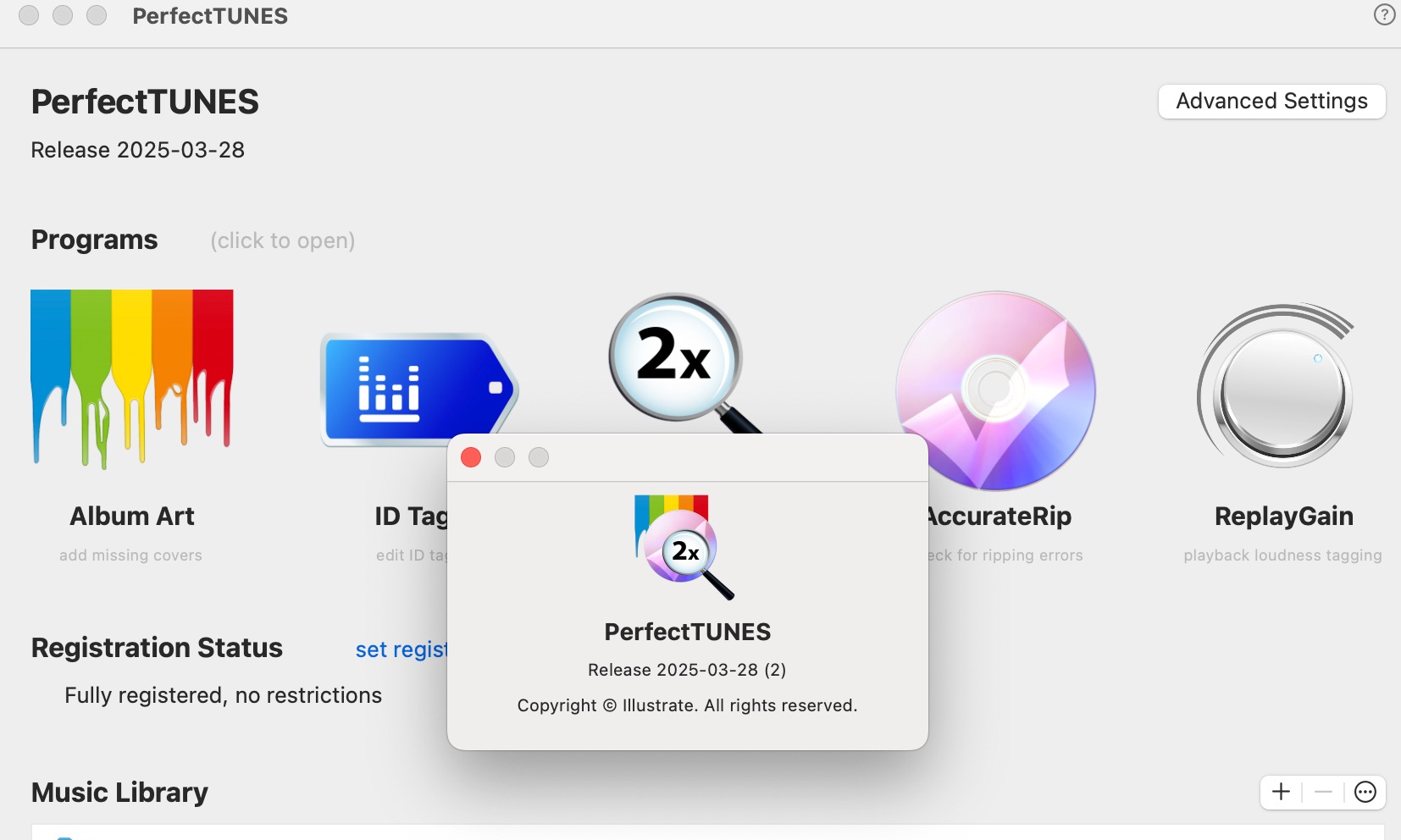This screenshot has width=1401, height=840.
Task: Click the Programs heading
Action: [x=94, y=240]
